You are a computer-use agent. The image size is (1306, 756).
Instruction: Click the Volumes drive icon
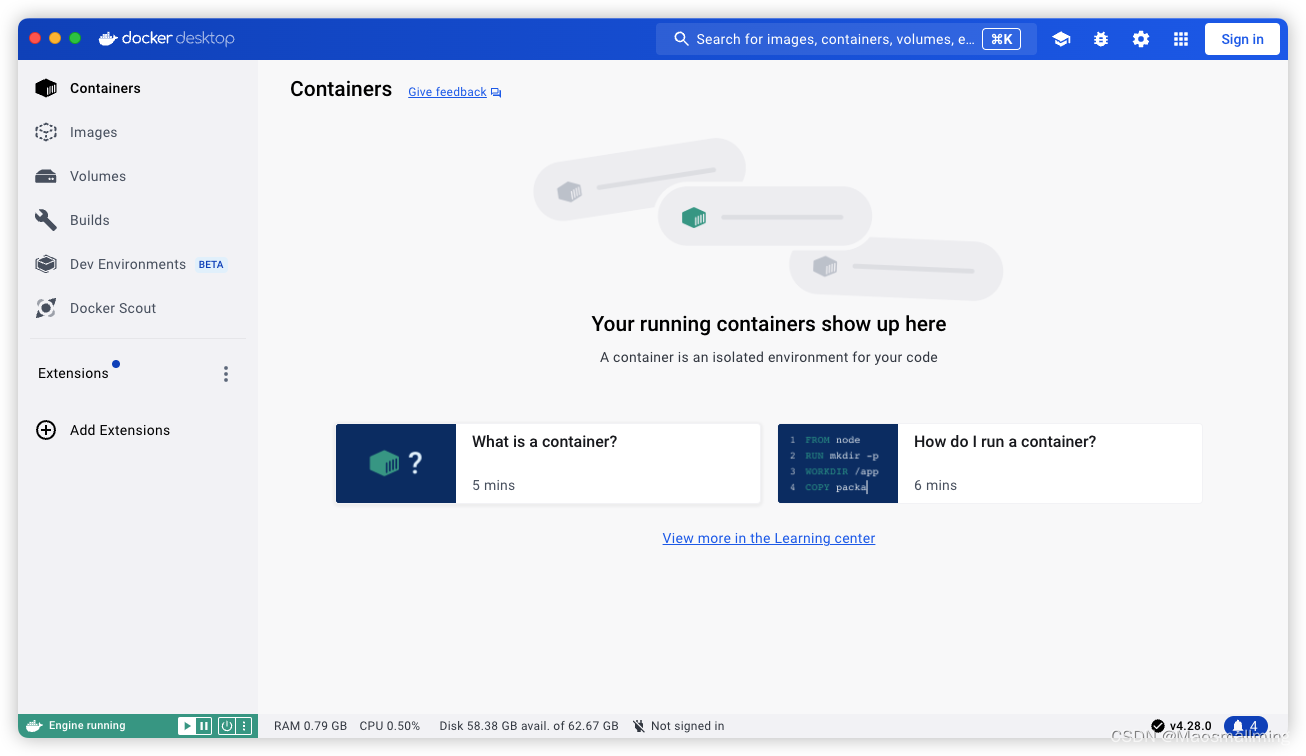coord(46,176)
